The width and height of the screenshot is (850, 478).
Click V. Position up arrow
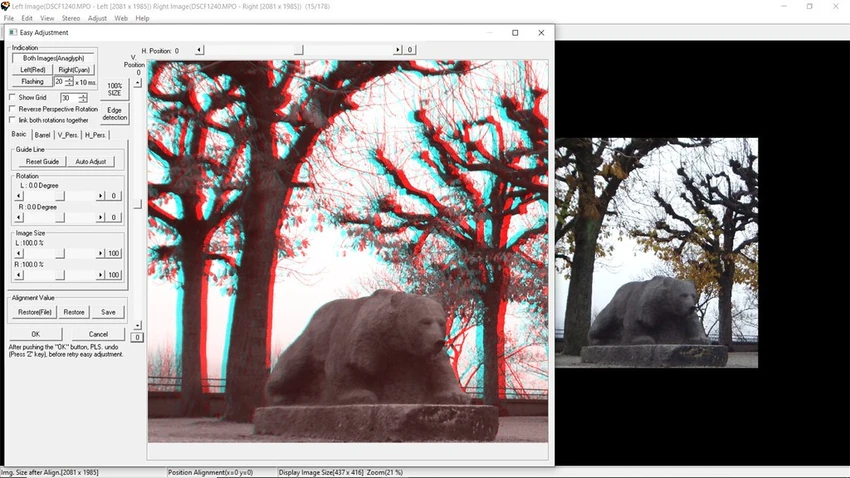click(x=138, y=83)
